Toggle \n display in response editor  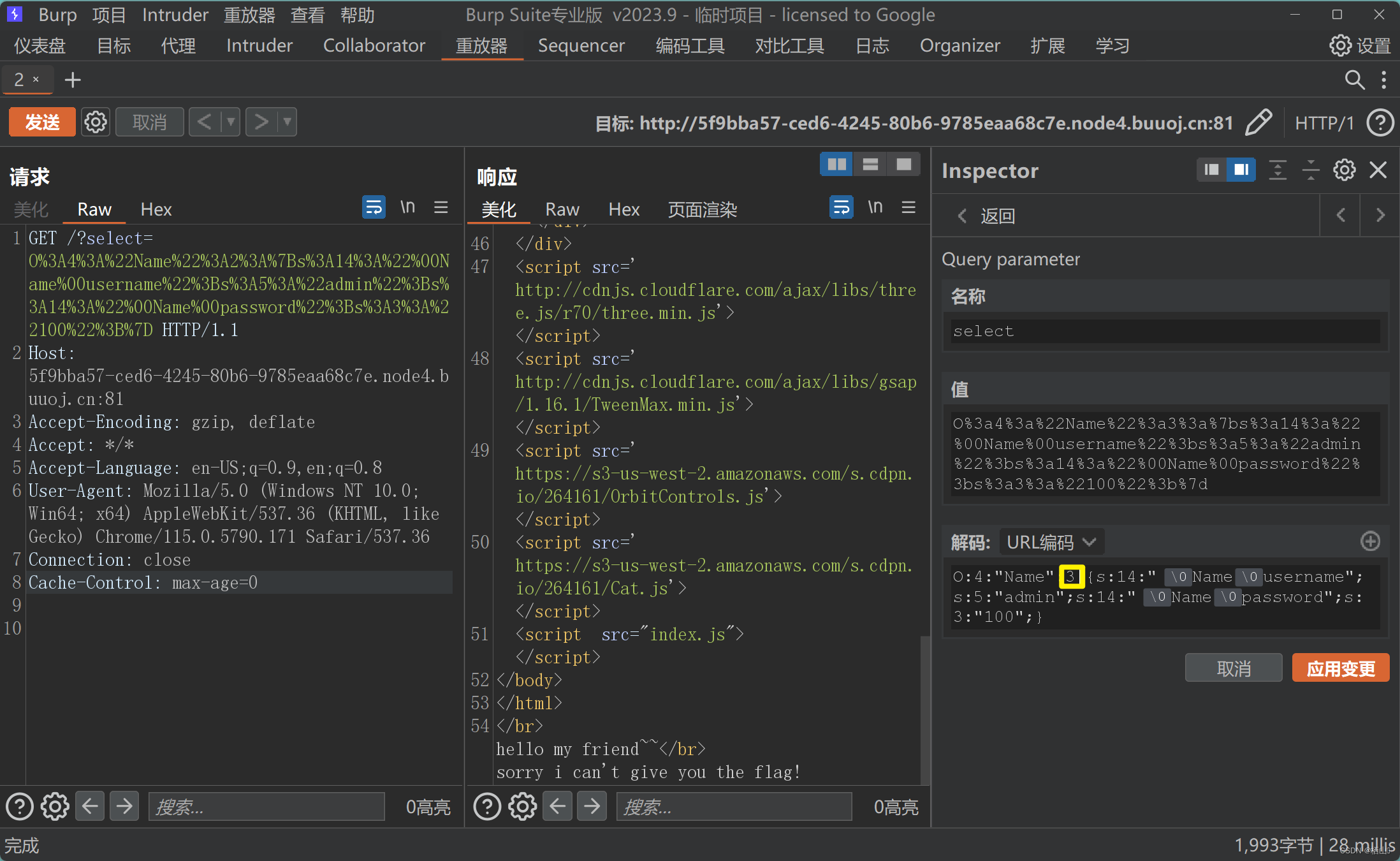(x=875, y=207)
